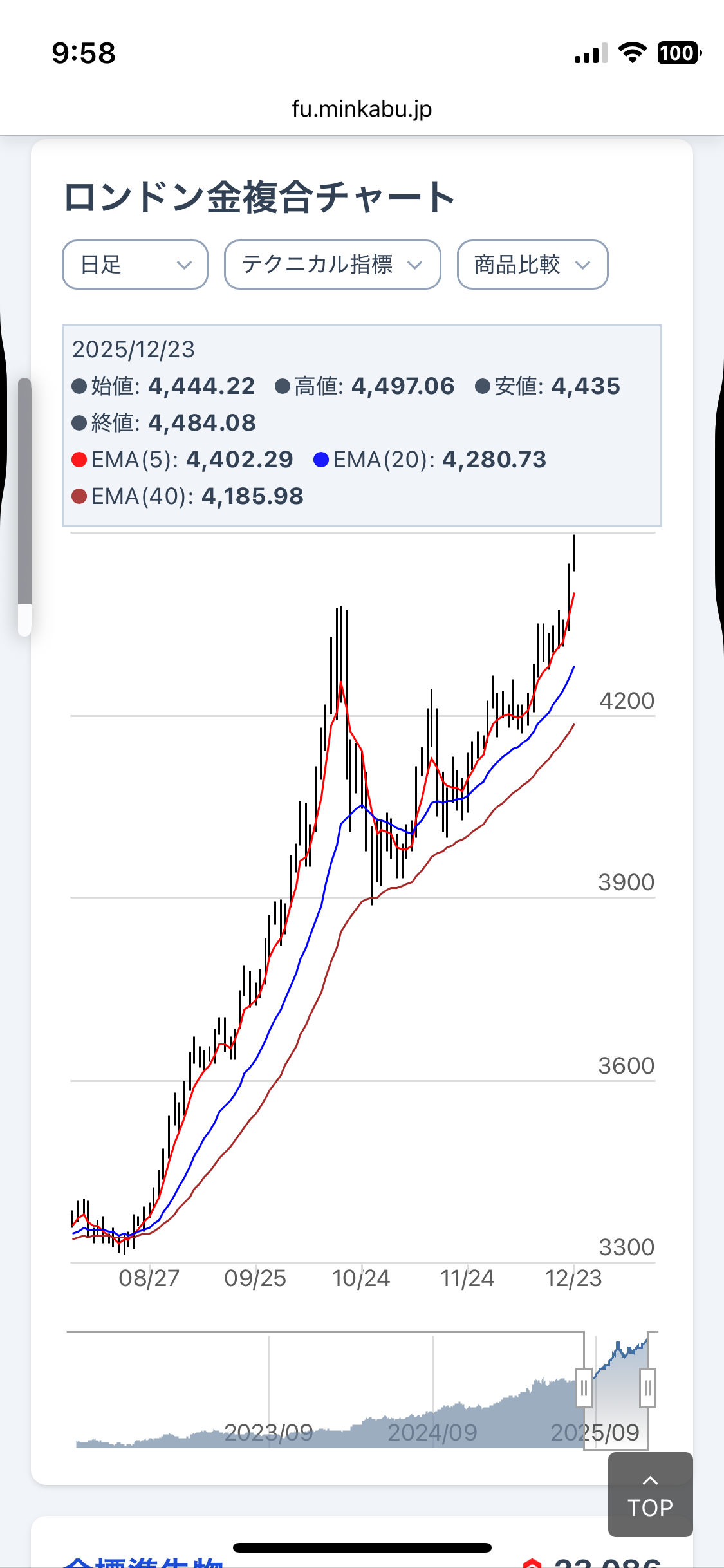The width and height of the screenshot is (724, 1568).
Task: Tap the cellular signal bars icon
Action: [591, 54]
